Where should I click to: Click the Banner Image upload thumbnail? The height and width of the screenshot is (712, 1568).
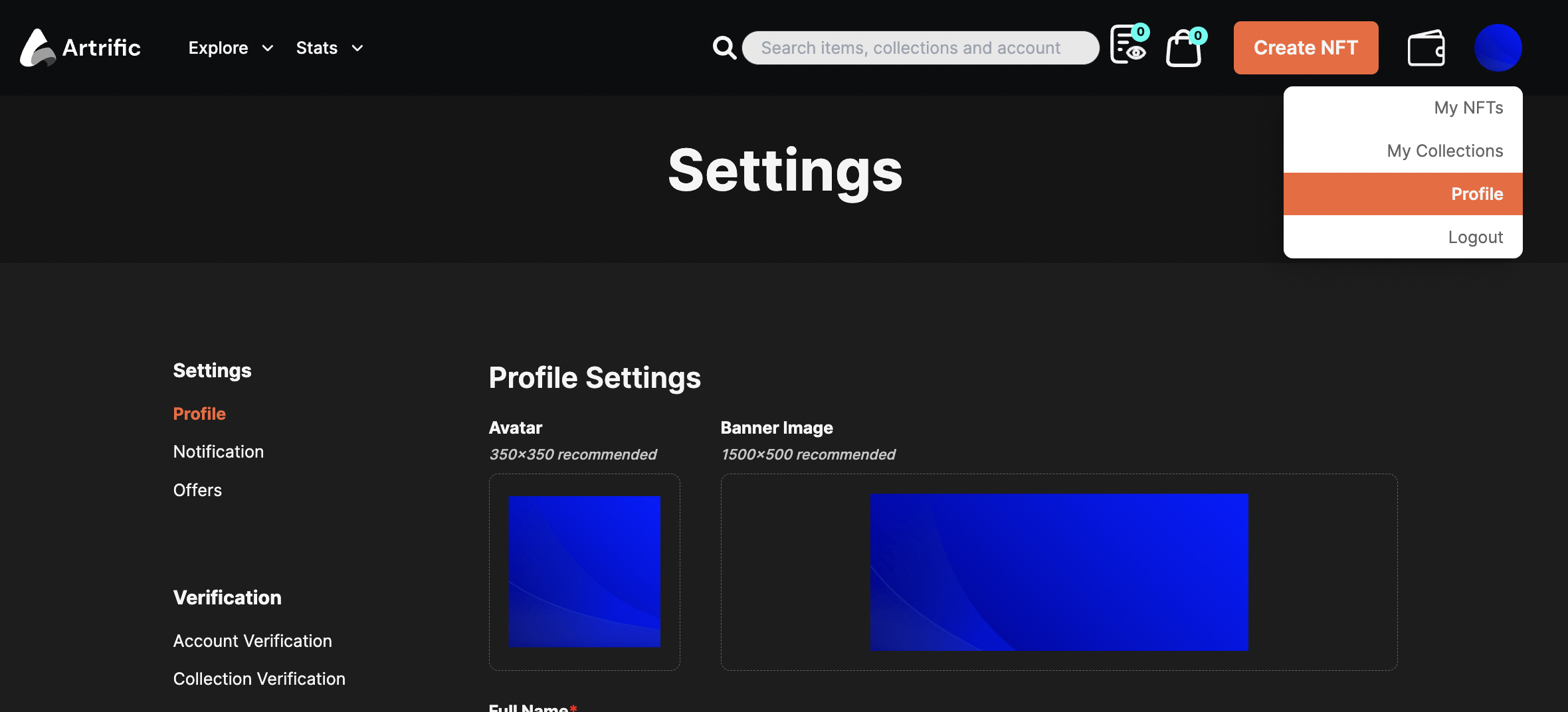coord(1058,572)
